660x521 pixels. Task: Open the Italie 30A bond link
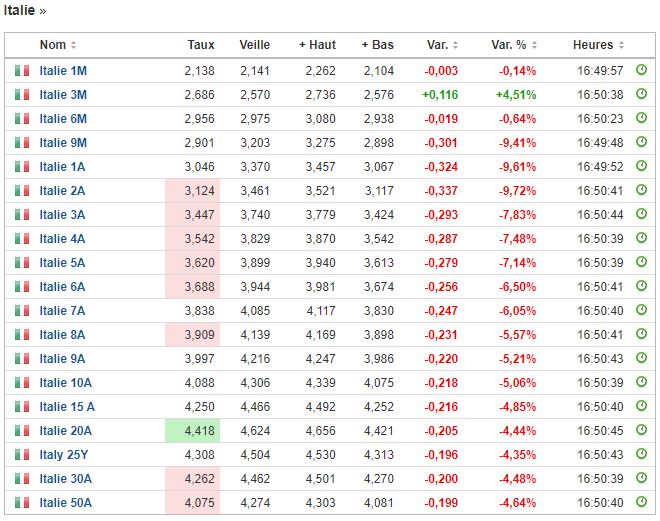coord(65,479)
